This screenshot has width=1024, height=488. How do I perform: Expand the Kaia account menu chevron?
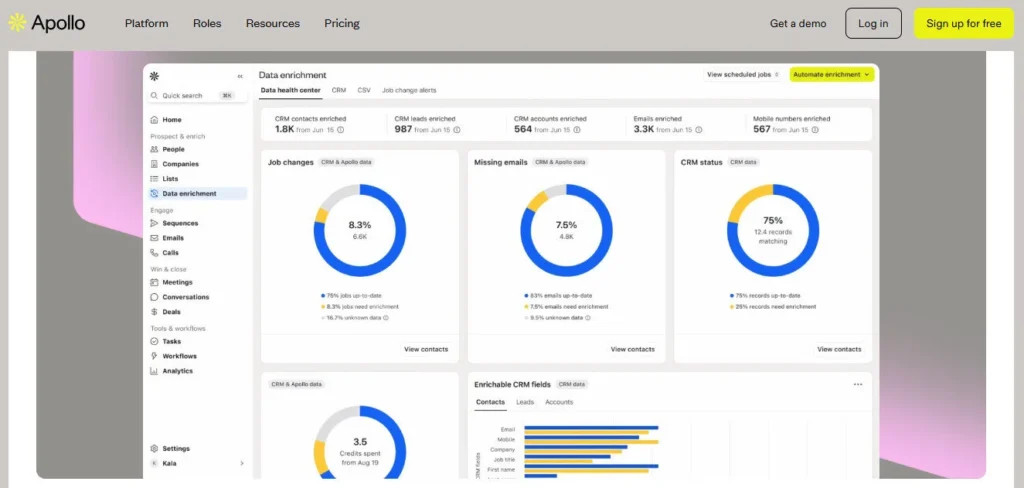pyautogui.click(x=241, y=463)
